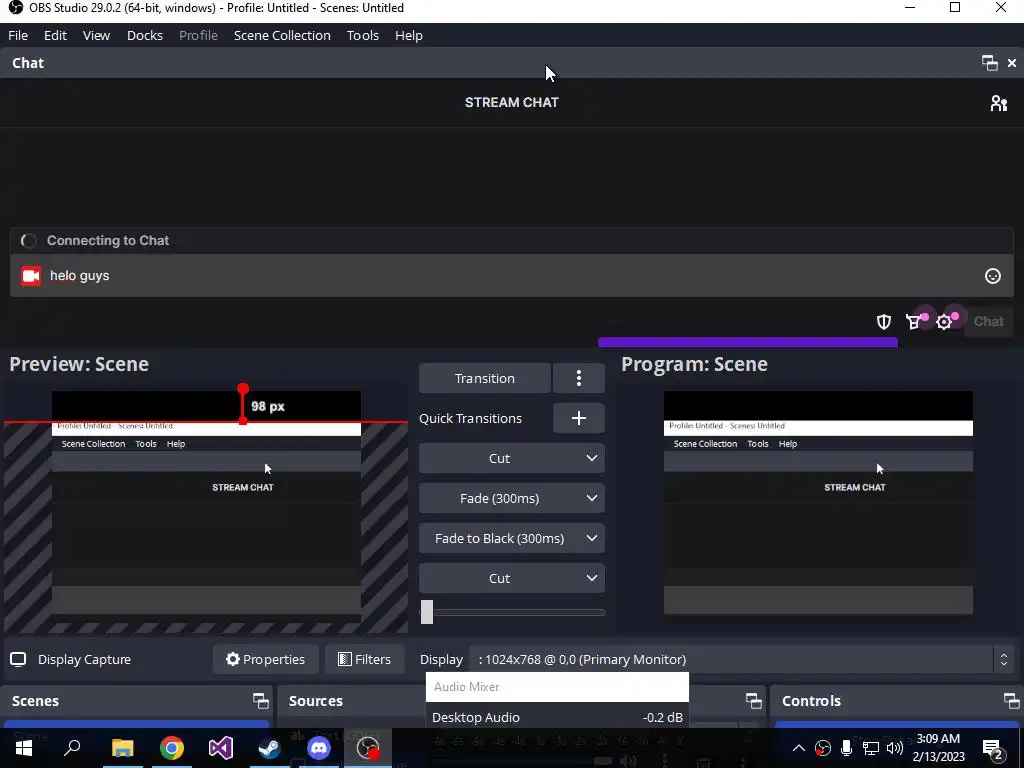Open the Docks menu

tap(144, 35)
